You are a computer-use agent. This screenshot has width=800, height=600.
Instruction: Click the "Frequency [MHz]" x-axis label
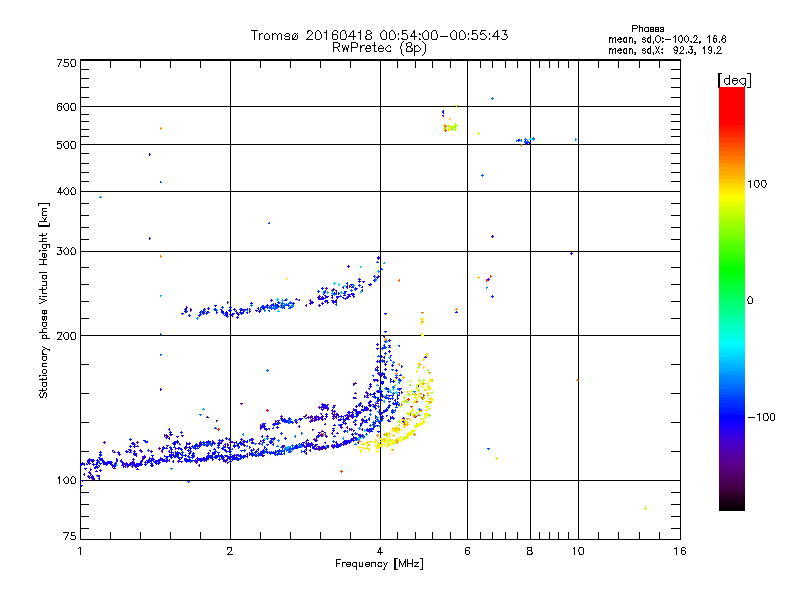coord(379,564)
